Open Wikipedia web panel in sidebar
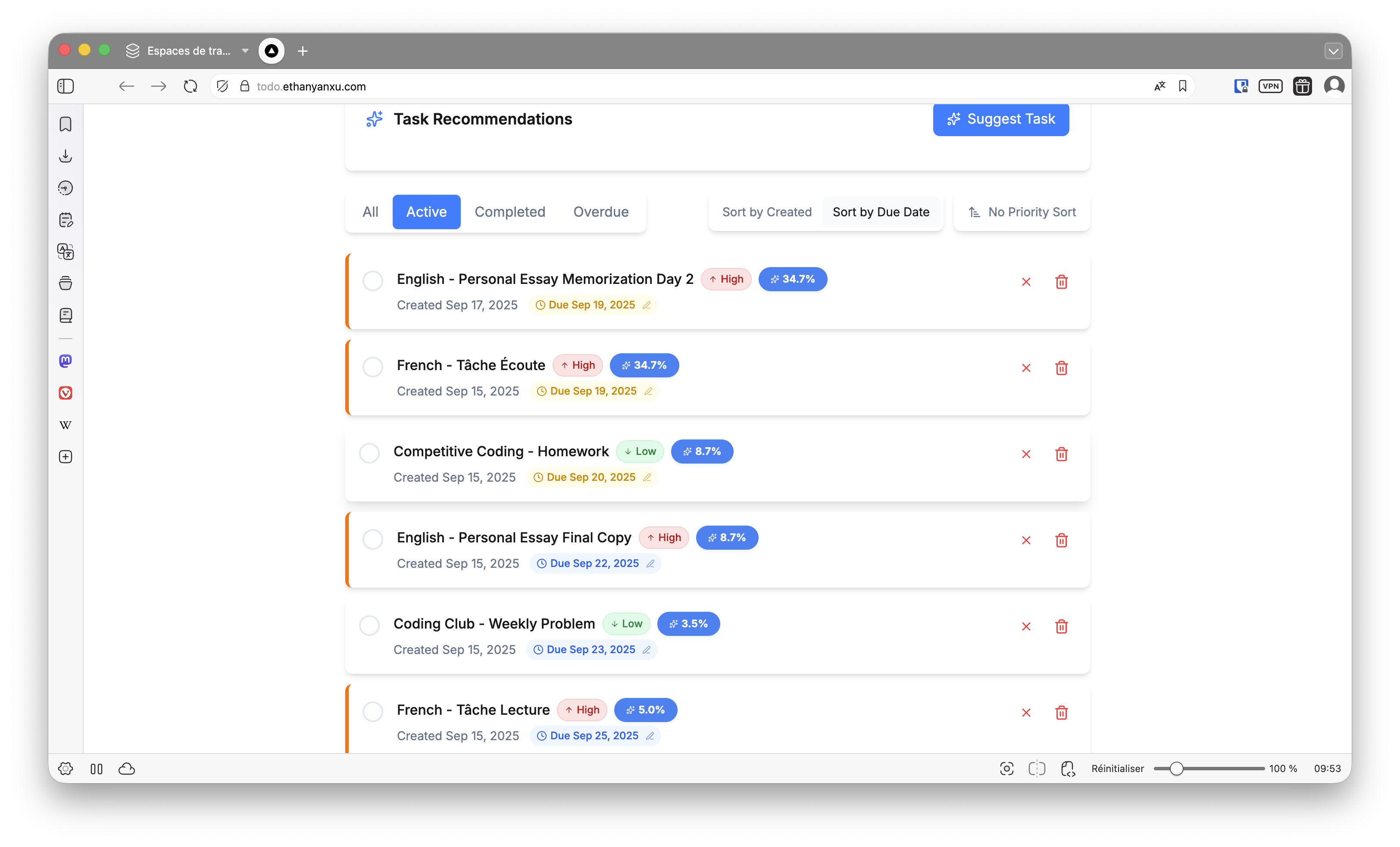Screen dimensions: 1400x847 (x=66, y=425)
